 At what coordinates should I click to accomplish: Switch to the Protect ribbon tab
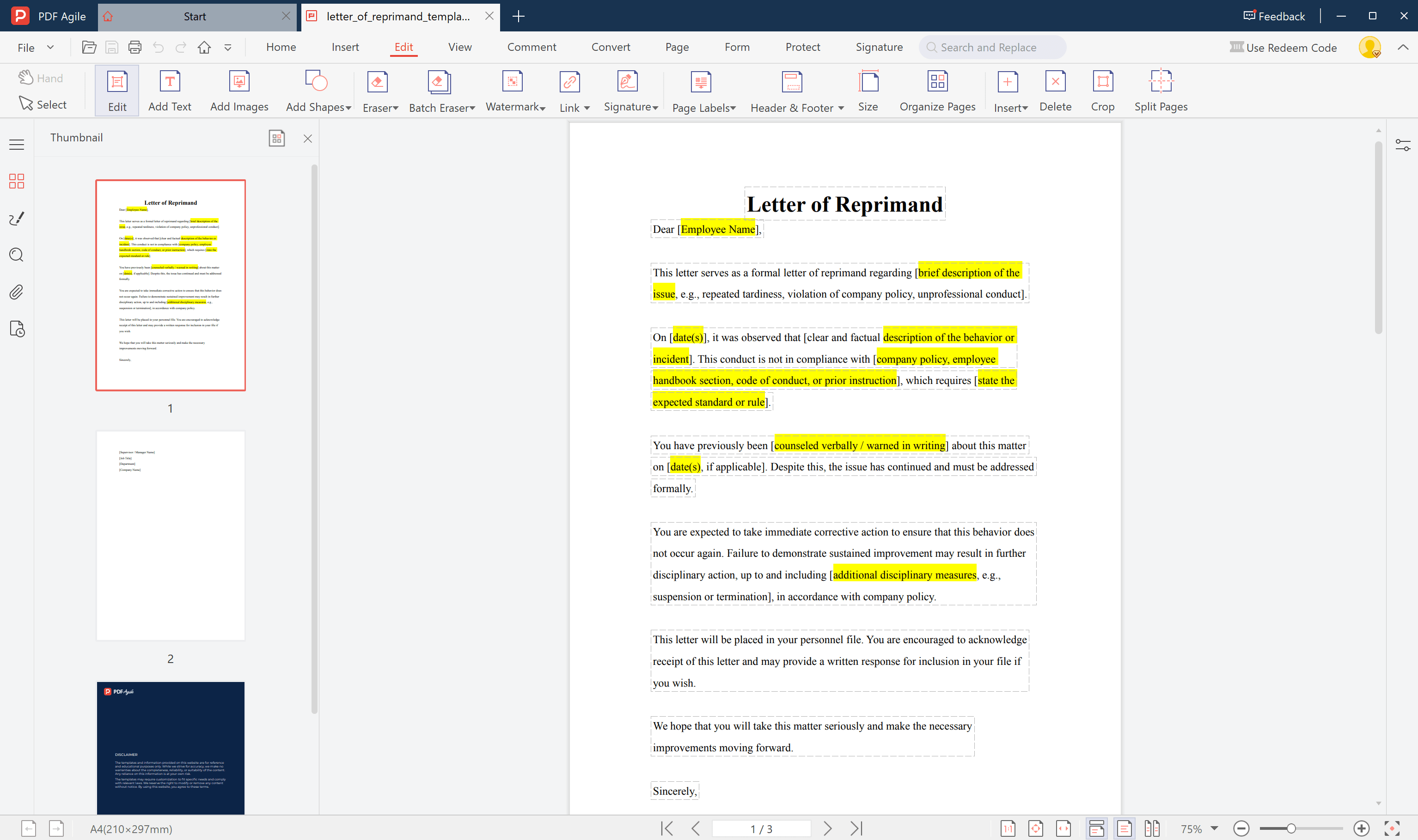click(803, 47)
